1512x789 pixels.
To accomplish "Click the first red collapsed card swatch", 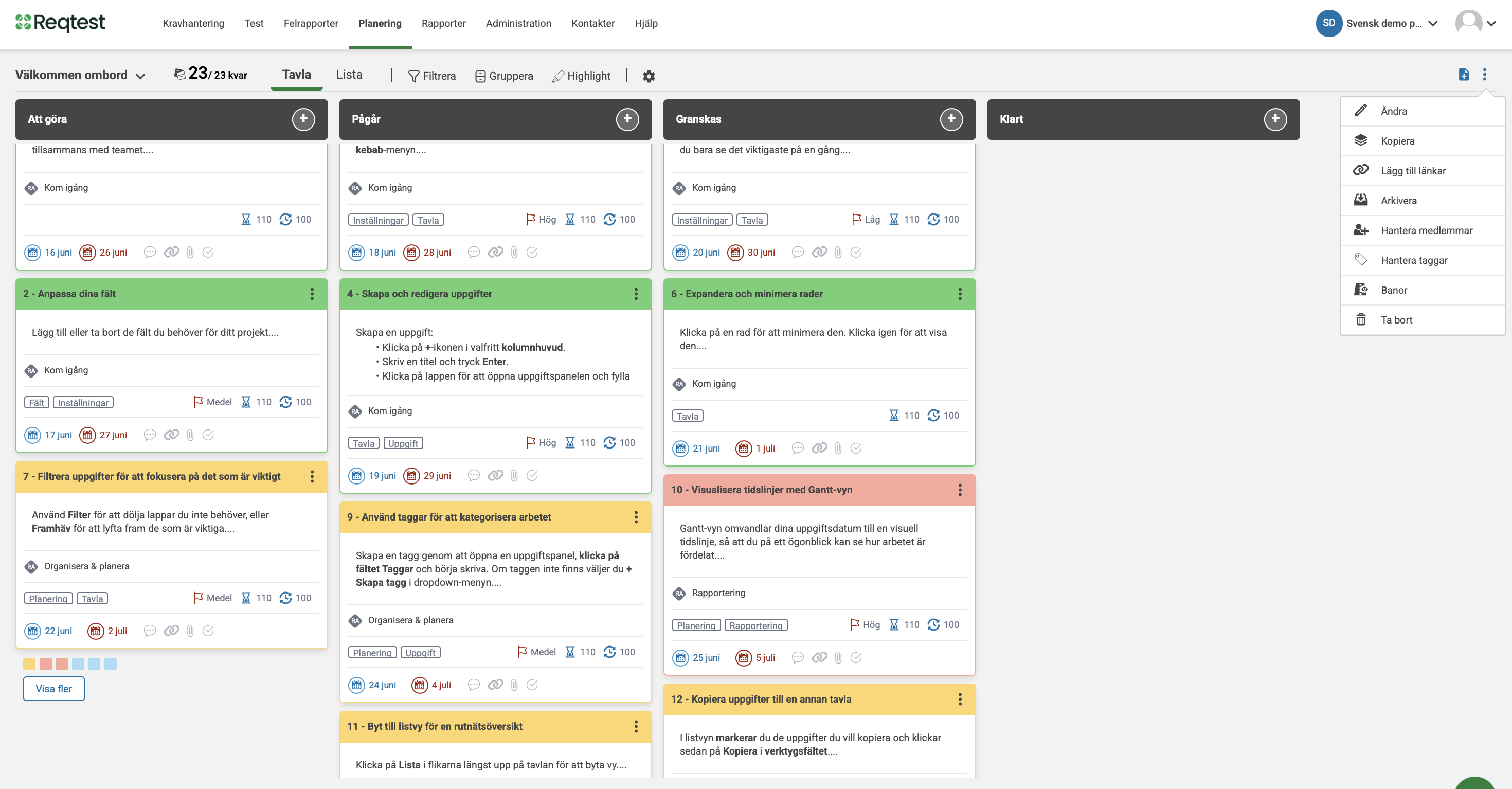I will [x=46, y=665].
